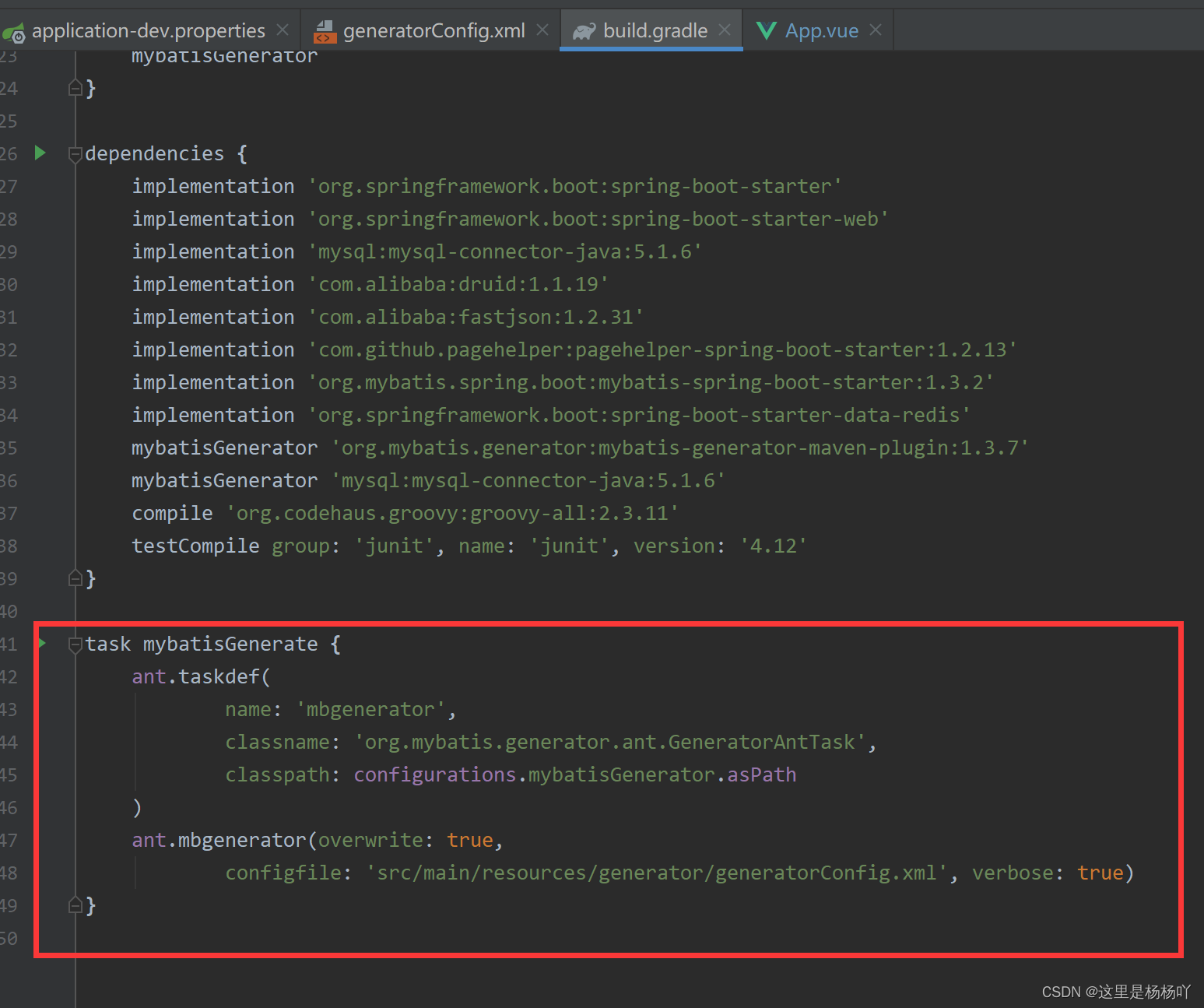Close the App.vue tab

pos(876,30)
